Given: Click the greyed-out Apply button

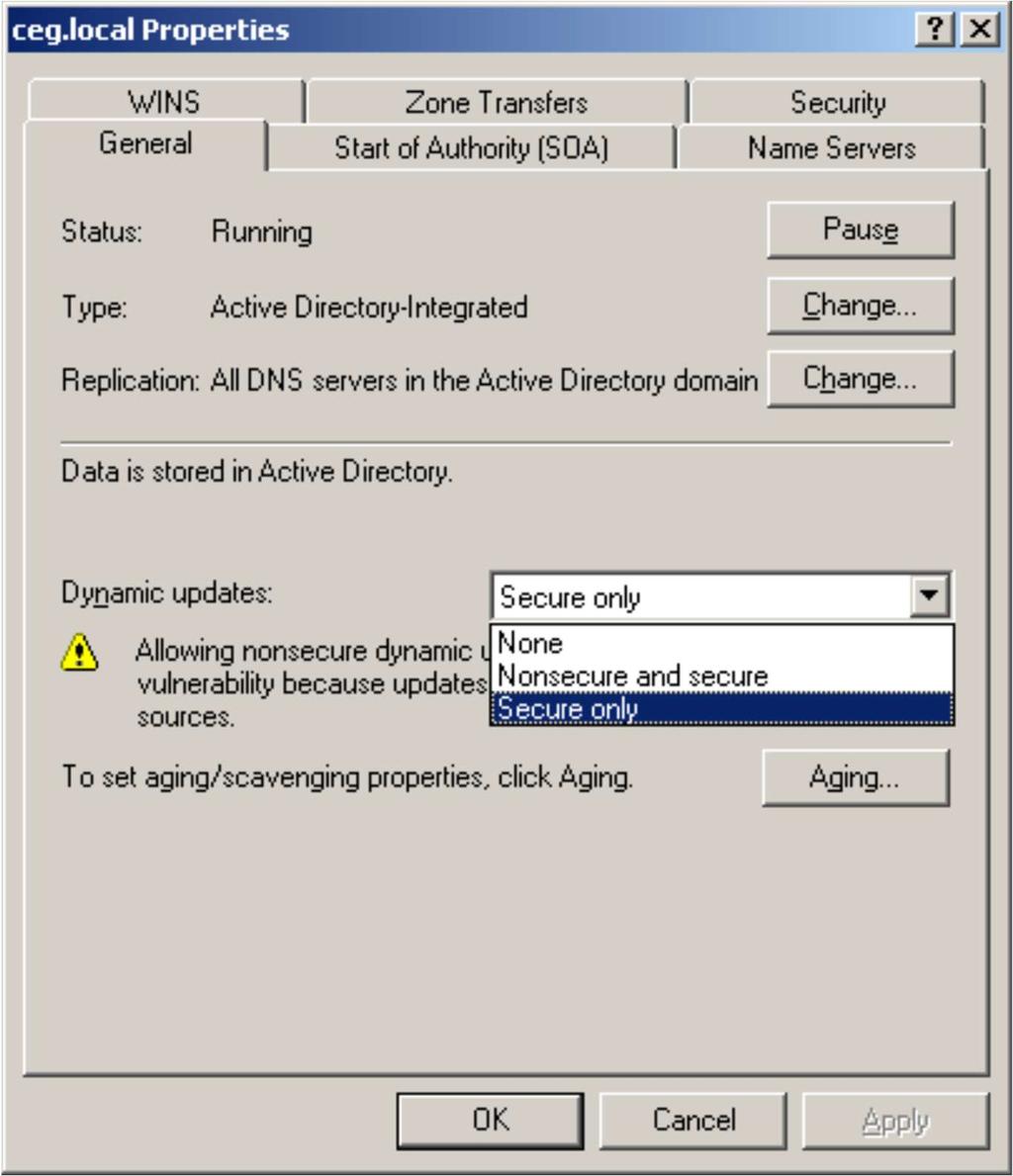Looking at the screenshot, I should click(x=896, y=1121).
